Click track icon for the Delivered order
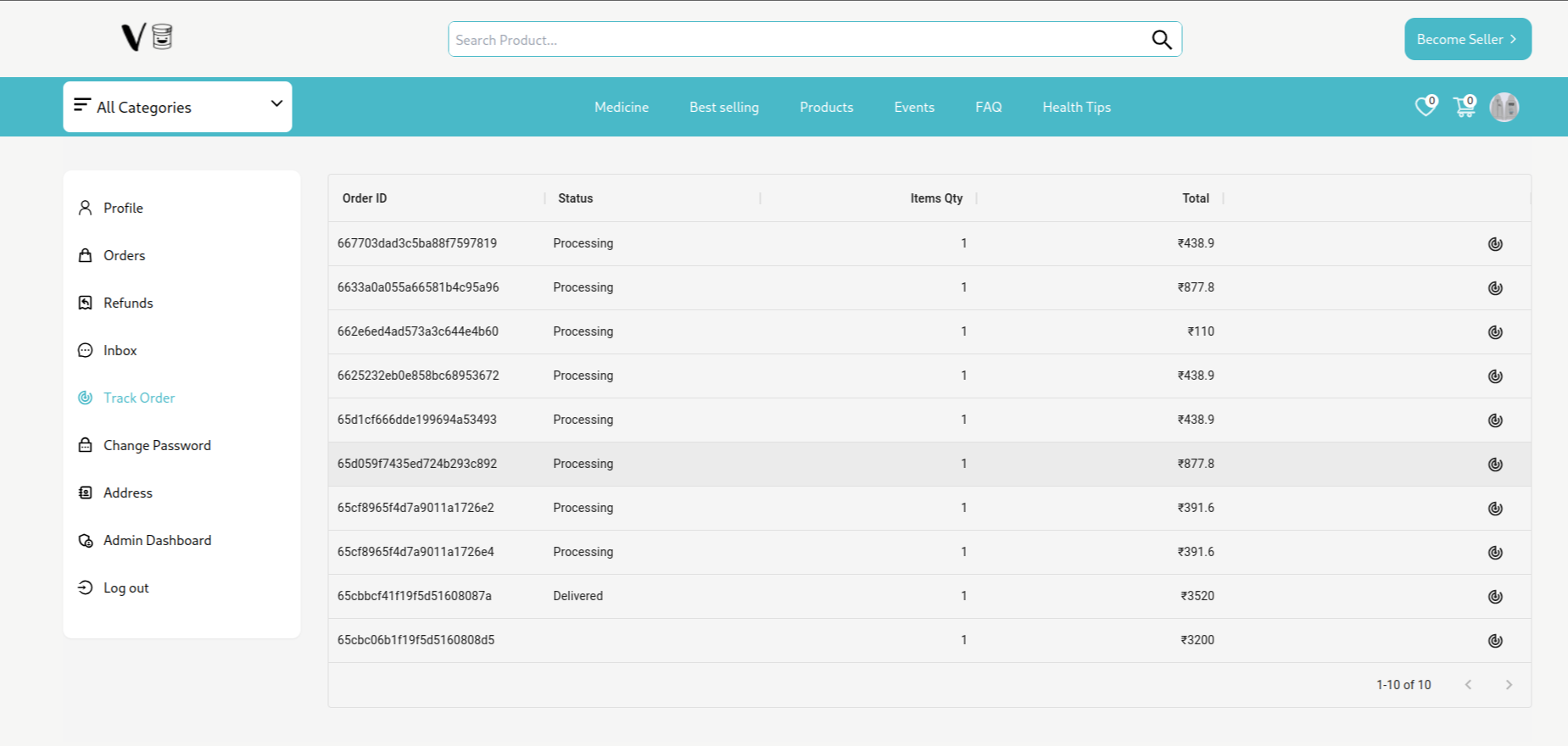1568x746 pixels. [x=1495, y=597]
